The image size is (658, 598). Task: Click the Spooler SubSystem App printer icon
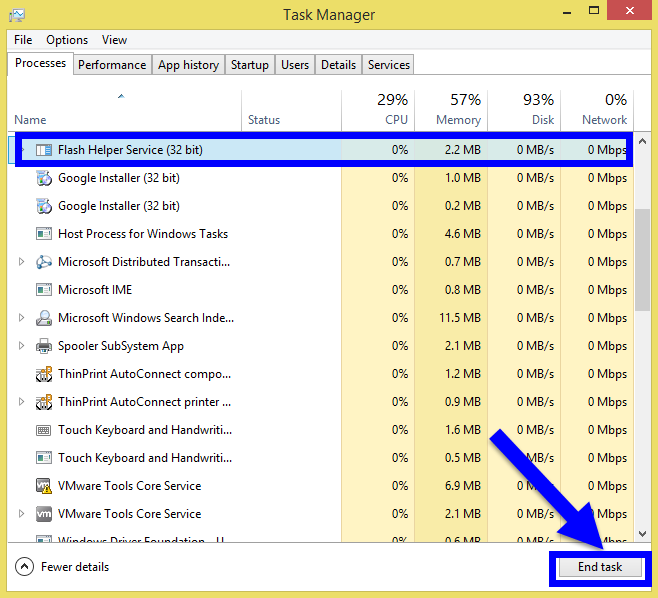[44, 346]
